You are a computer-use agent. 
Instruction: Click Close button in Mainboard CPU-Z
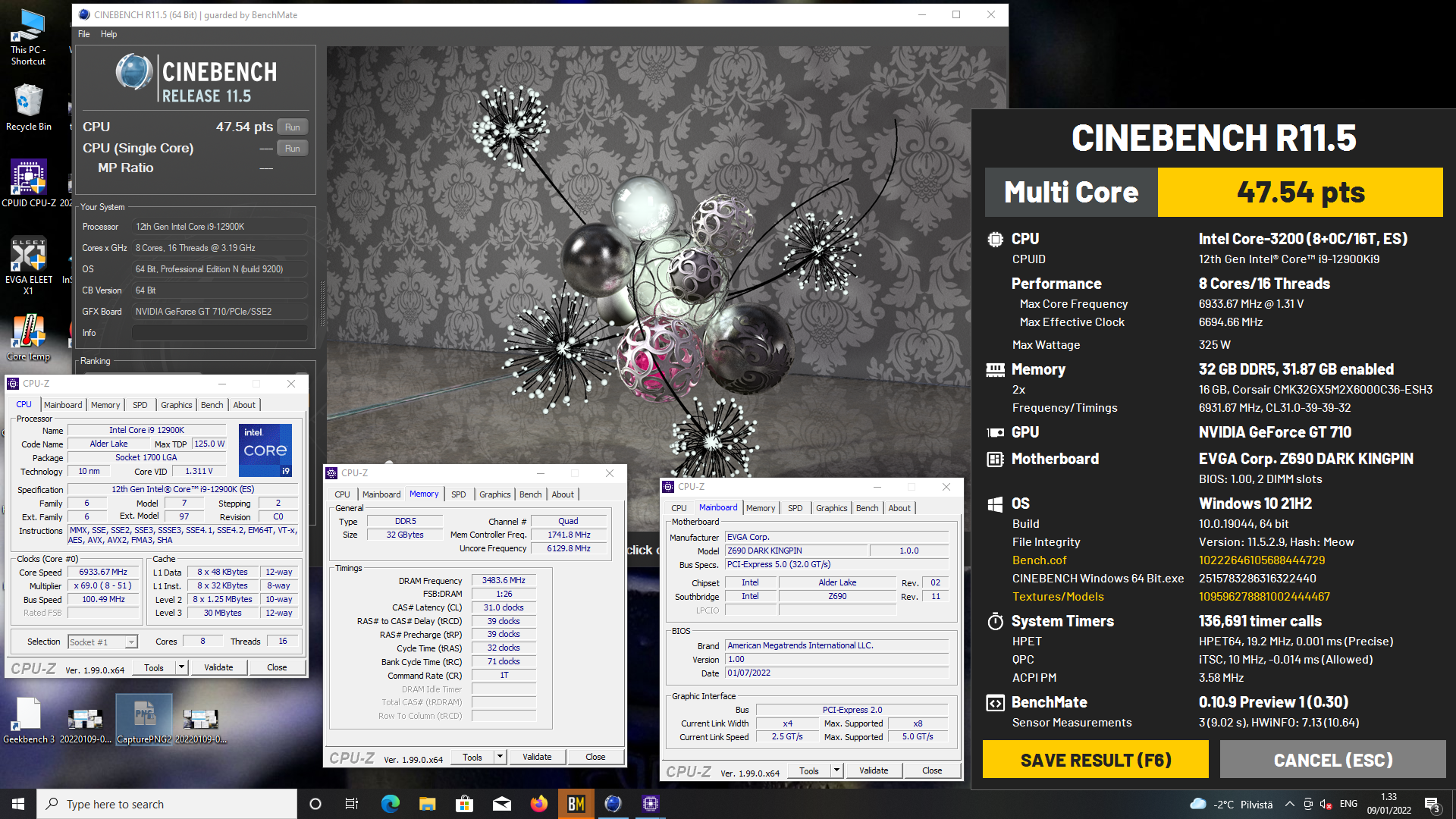(x=932, y=770)
